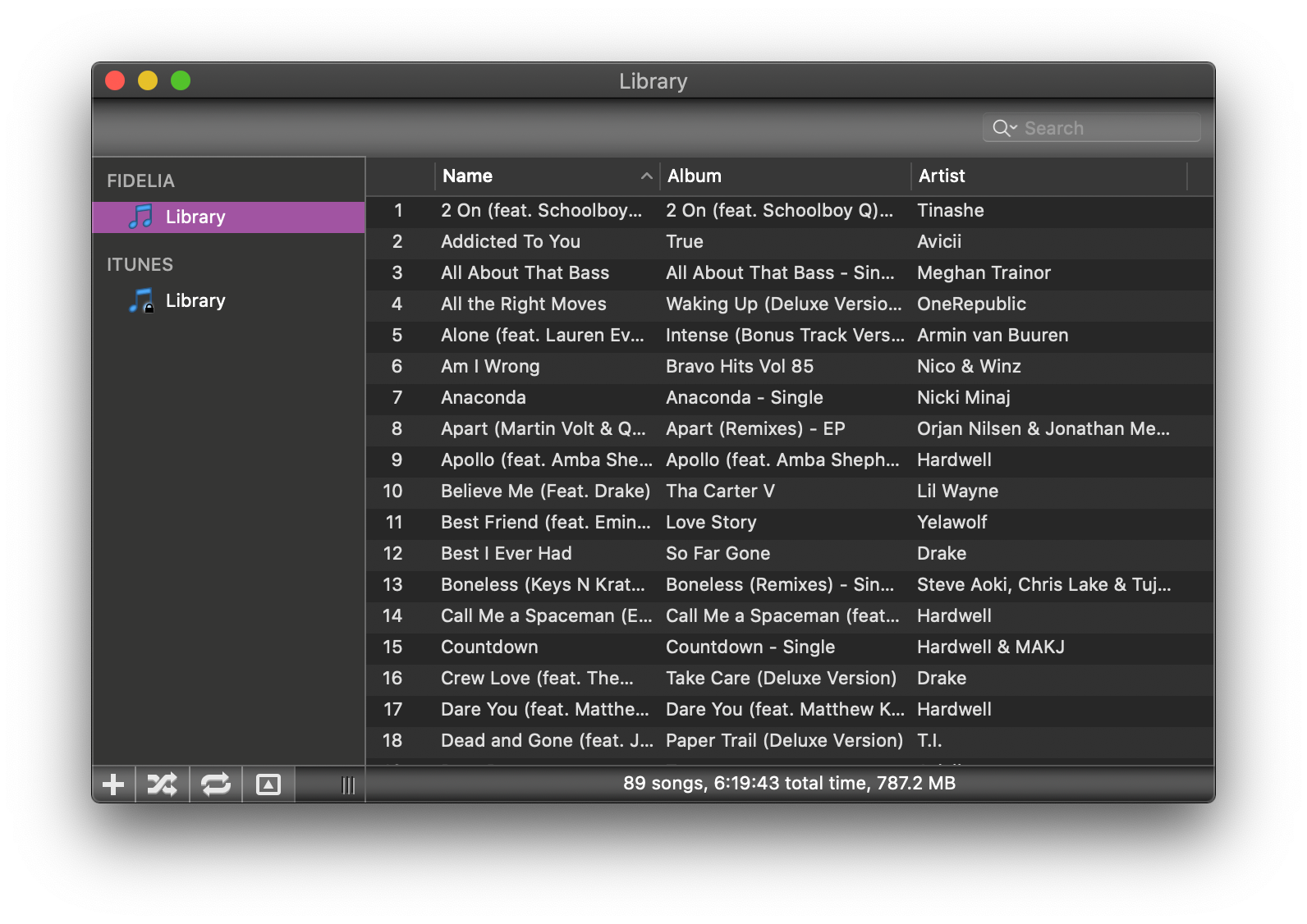Image resolution: width=1307 pixels, height=924 pixels.
Task: Select the iTunes Library locked icon
Action: [141, 300]
